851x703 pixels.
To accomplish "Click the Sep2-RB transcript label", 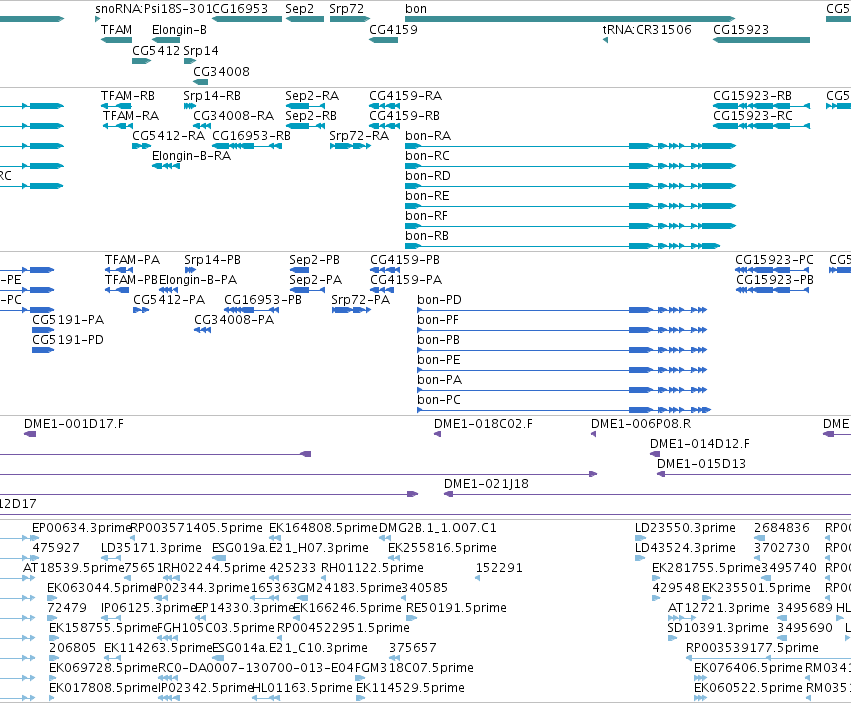I will [x=311, y=116].
